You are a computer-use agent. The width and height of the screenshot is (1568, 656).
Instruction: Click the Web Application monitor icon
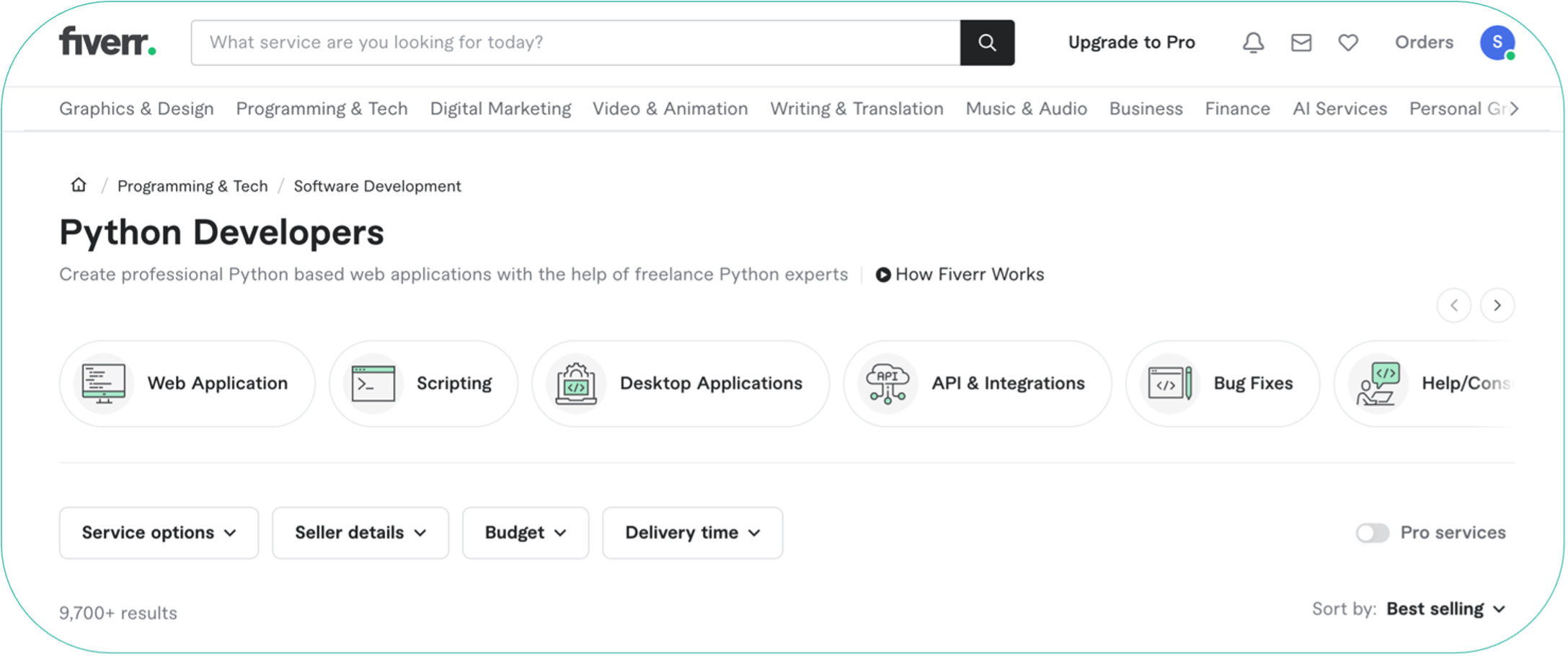point(104,383)
